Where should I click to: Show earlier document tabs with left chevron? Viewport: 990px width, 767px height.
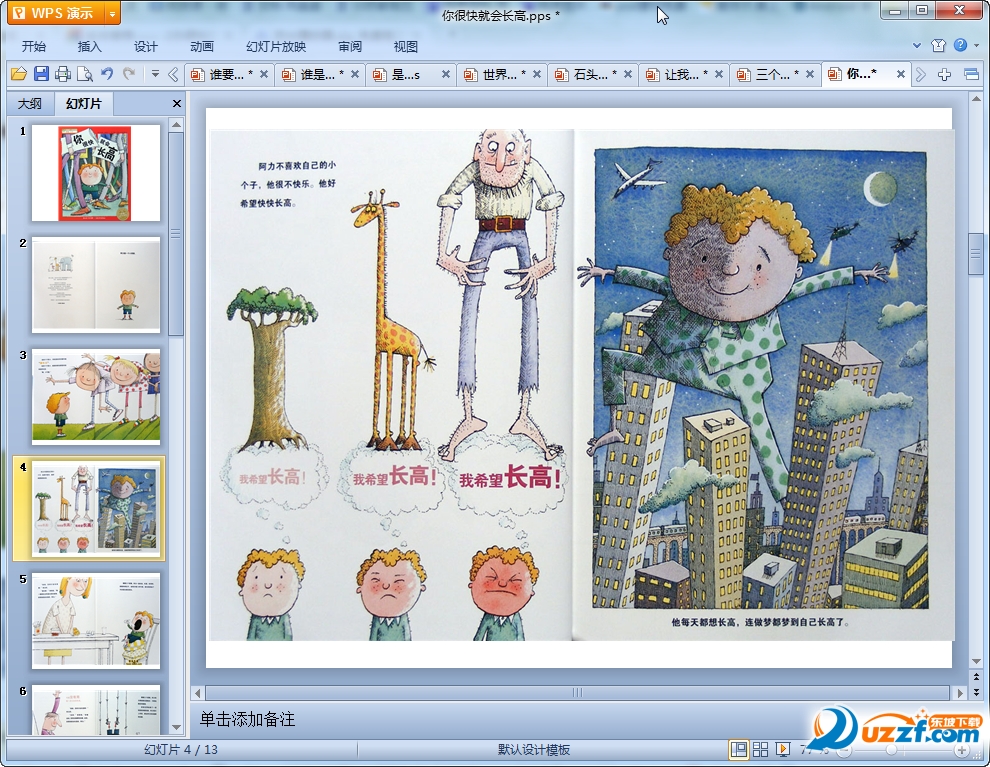(x=173, y=74)
